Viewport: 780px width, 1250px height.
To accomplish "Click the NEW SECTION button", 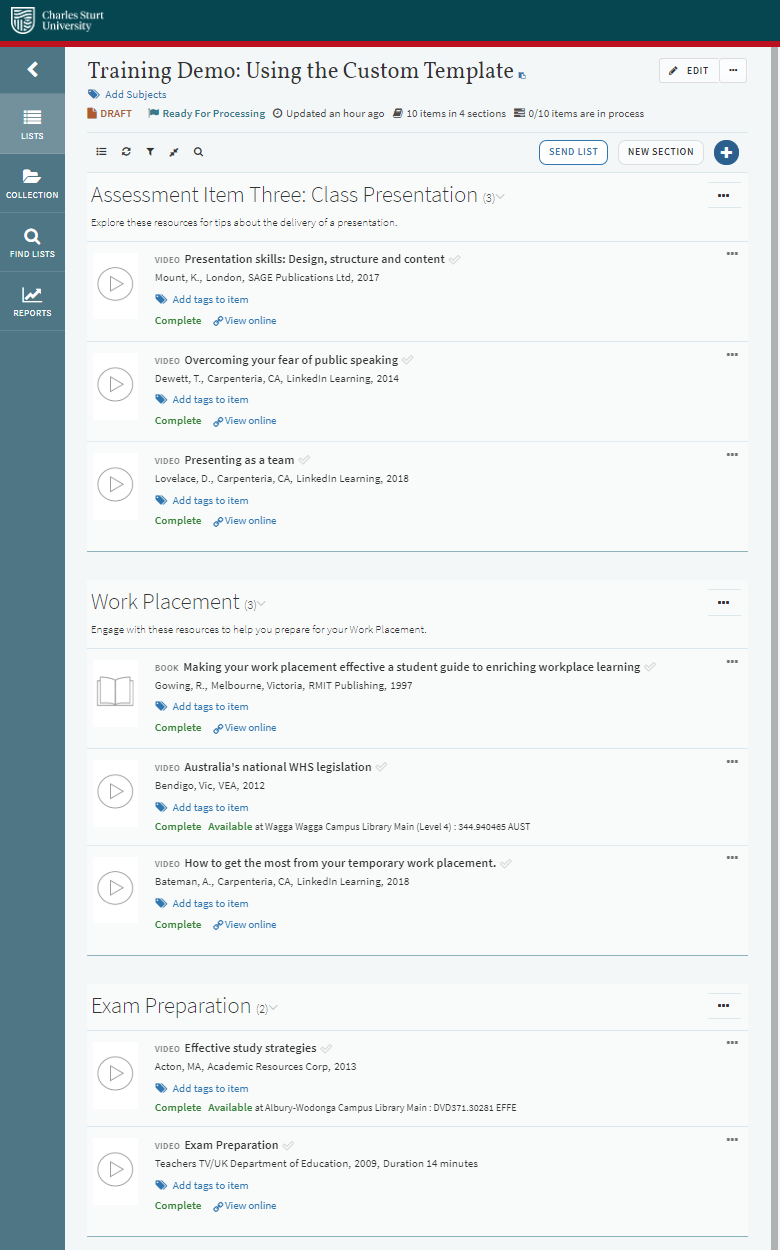I will pos(660,152).
